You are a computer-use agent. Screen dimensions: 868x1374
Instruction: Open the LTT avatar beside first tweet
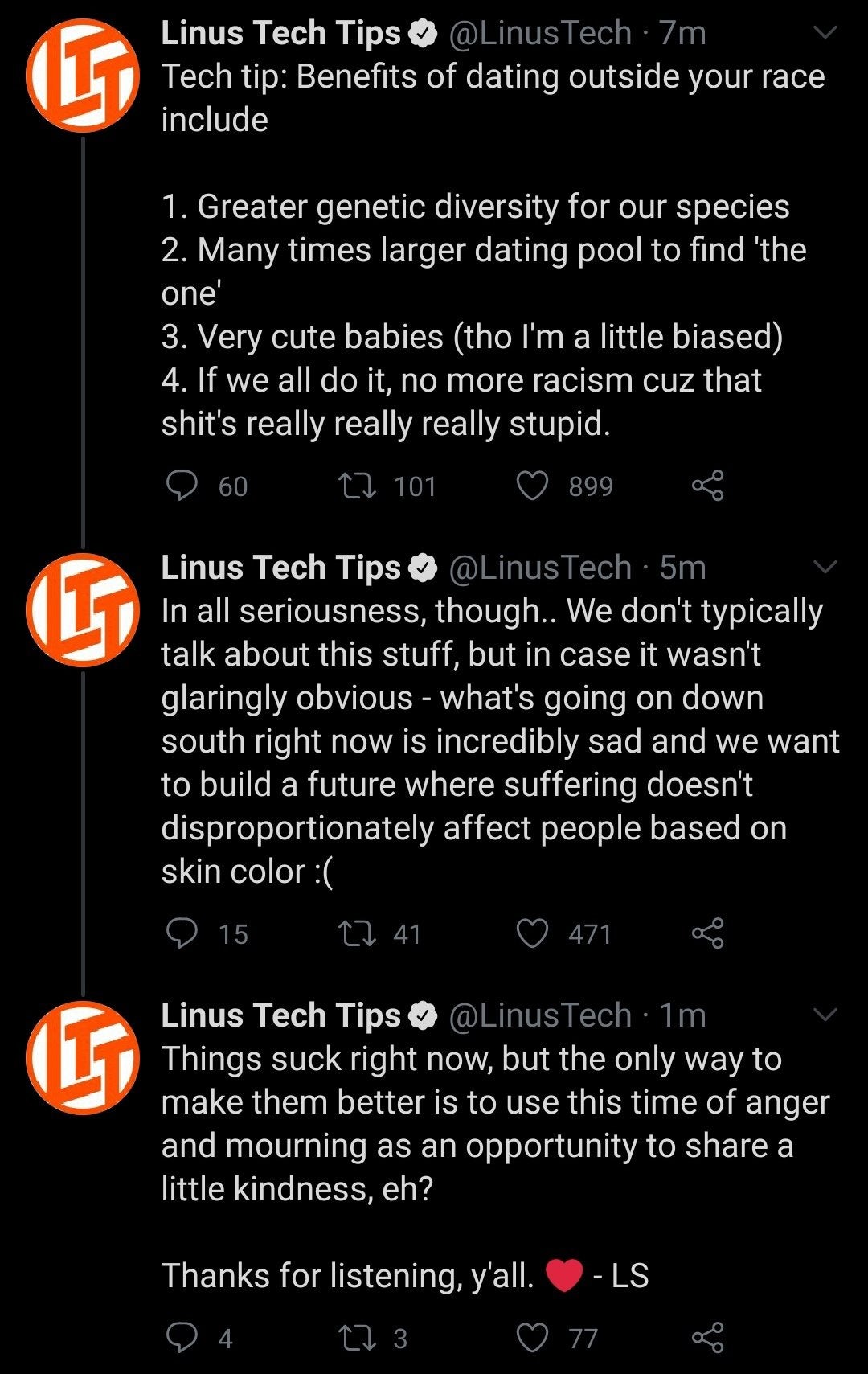point(83,76)
